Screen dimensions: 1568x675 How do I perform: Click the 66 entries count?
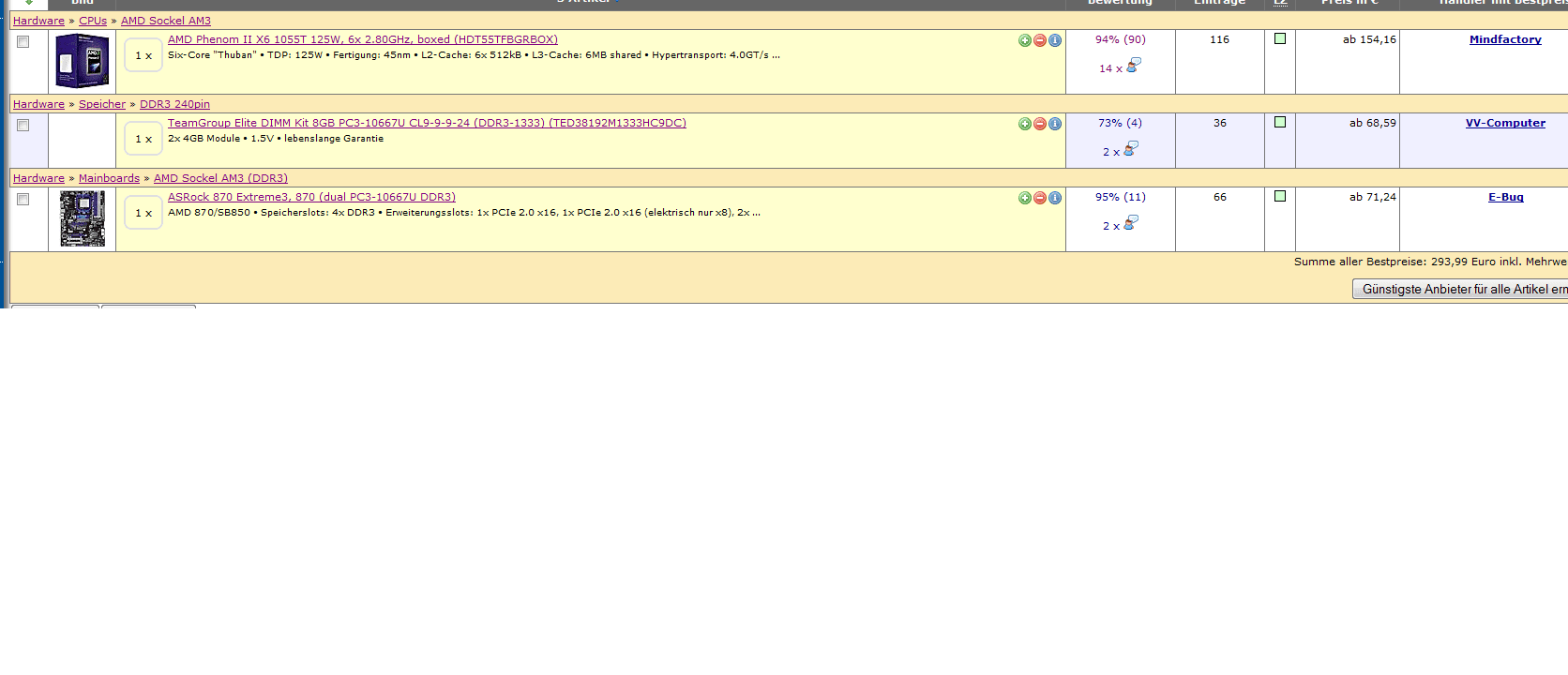[1220, 197]
